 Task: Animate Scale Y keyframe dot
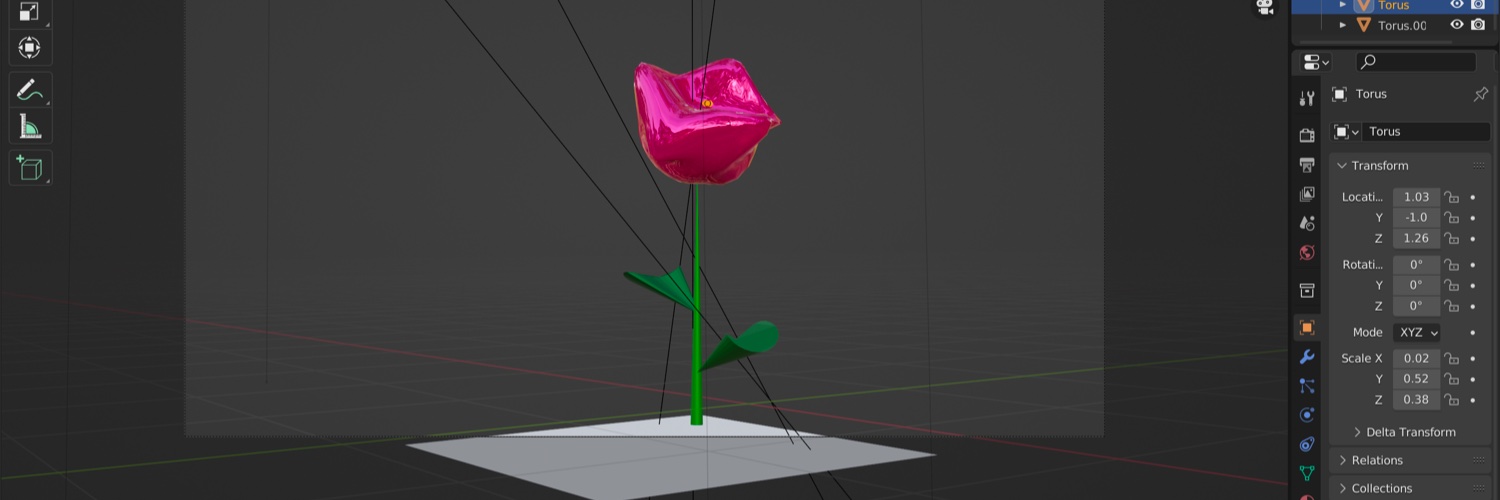[1473, 379]
